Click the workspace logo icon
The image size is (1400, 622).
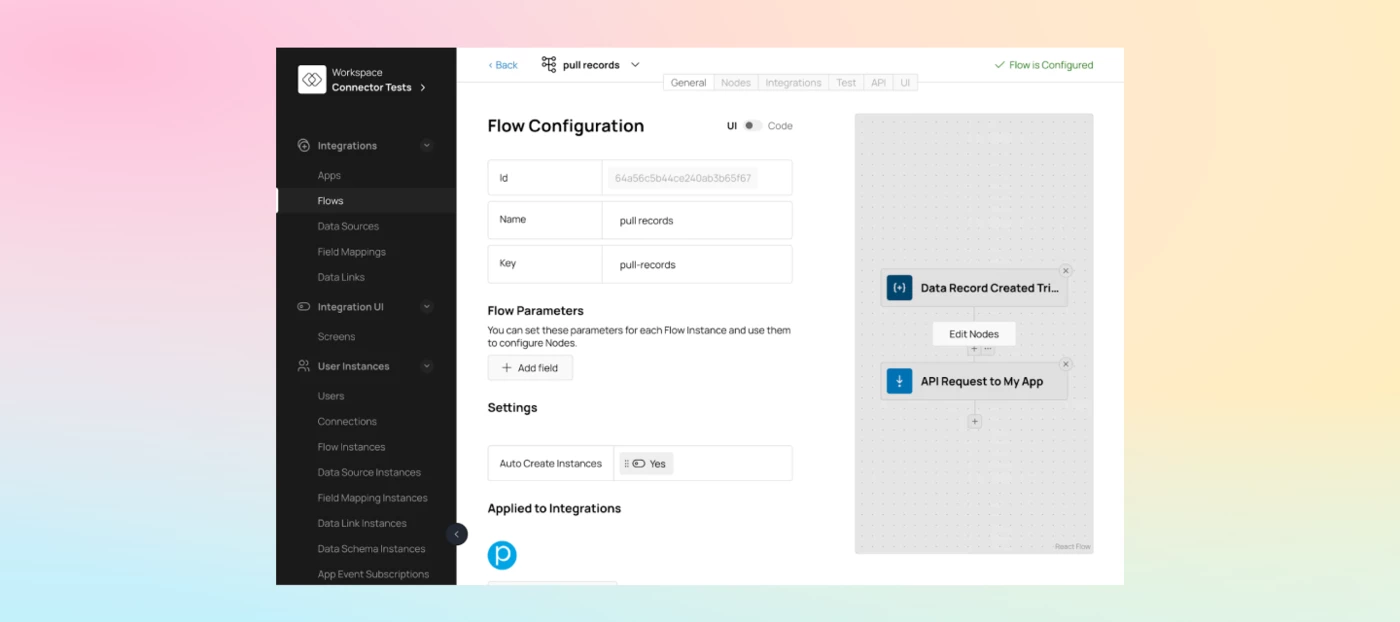pyautogui.click(x=312, y=80)
